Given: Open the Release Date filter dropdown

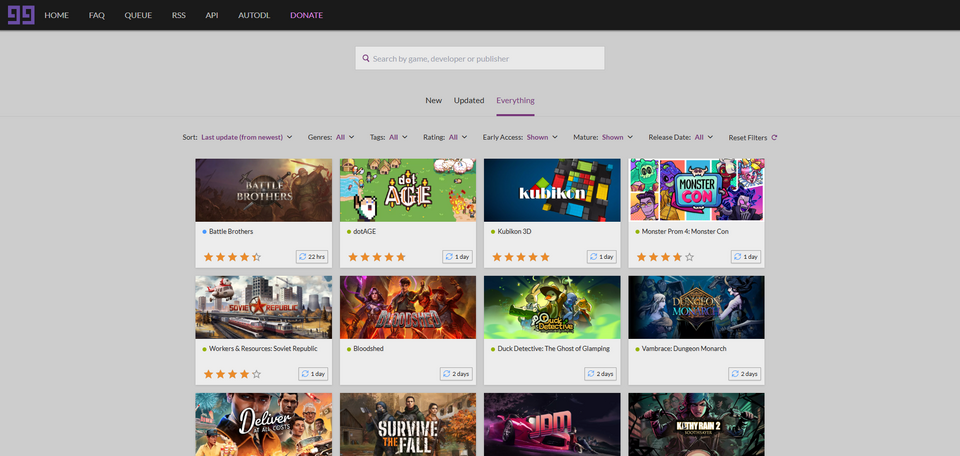Looking at the screenshot, I should point(704,137).
